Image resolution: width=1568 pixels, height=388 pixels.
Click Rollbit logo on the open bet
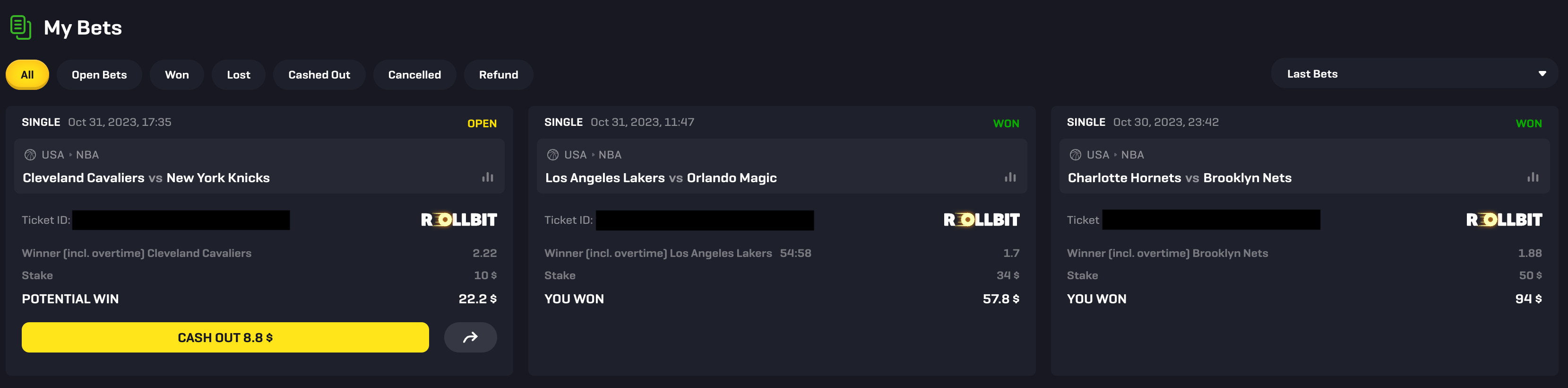coord(459,220)
